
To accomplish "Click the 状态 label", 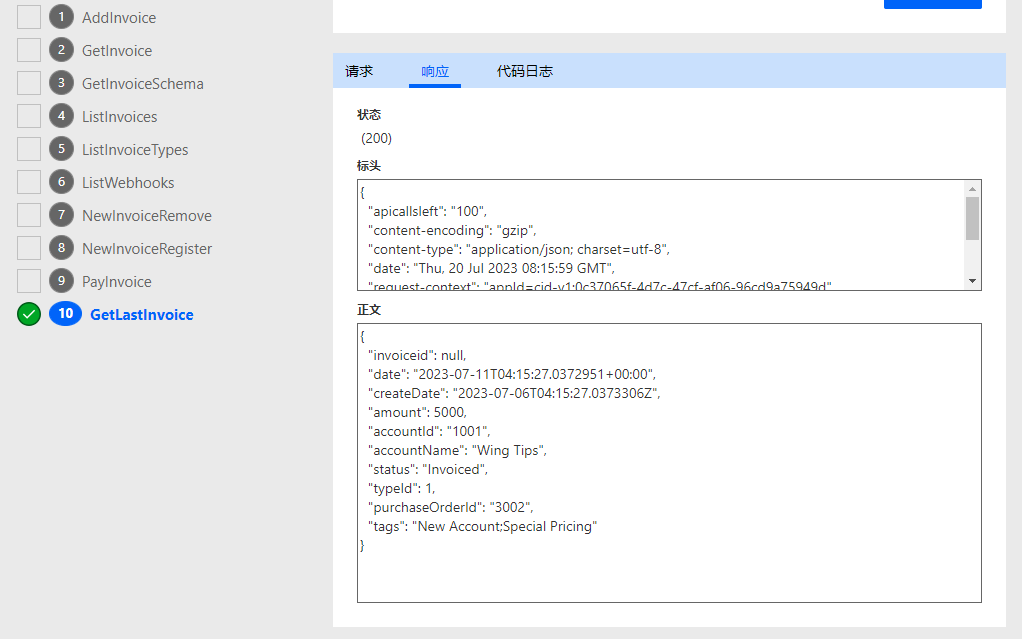I will tap(369, 115).
